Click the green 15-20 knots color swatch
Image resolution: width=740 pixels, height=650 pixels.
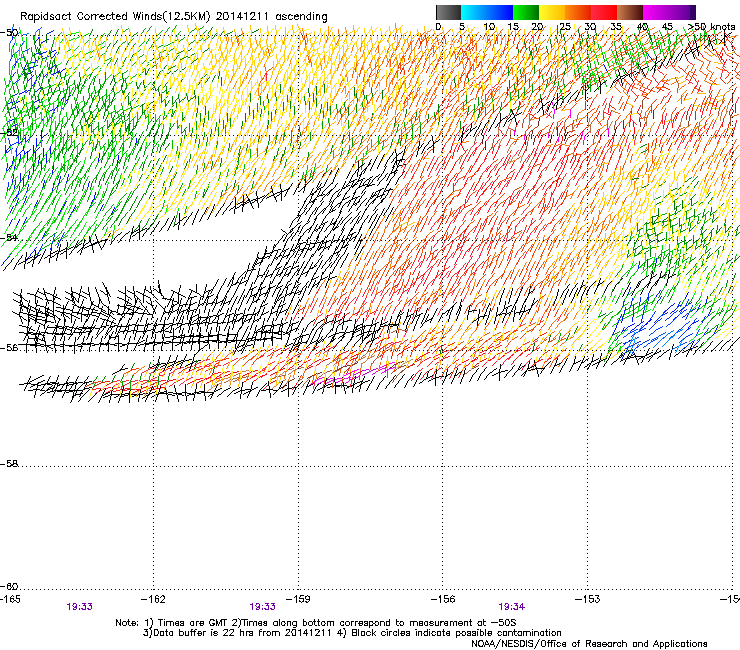tap(526, 12)
